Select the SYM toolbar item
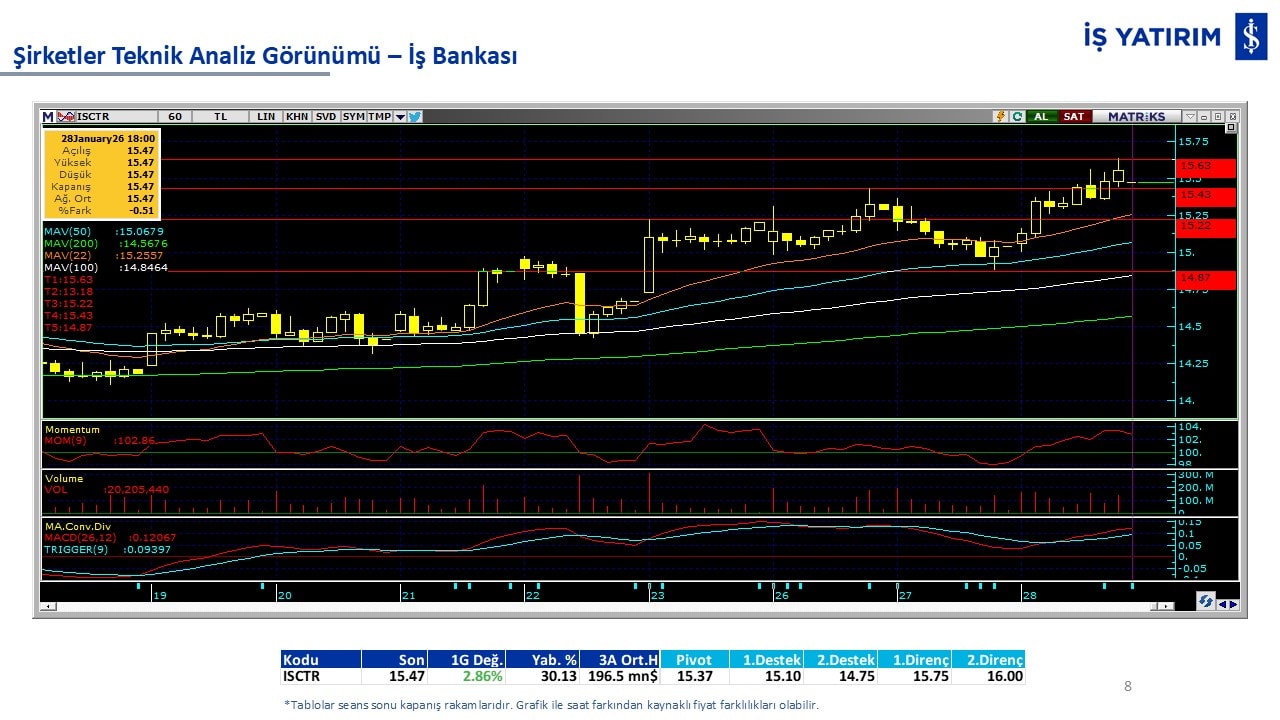Viewport: 1280px width, 720px height. click(354, 117)
